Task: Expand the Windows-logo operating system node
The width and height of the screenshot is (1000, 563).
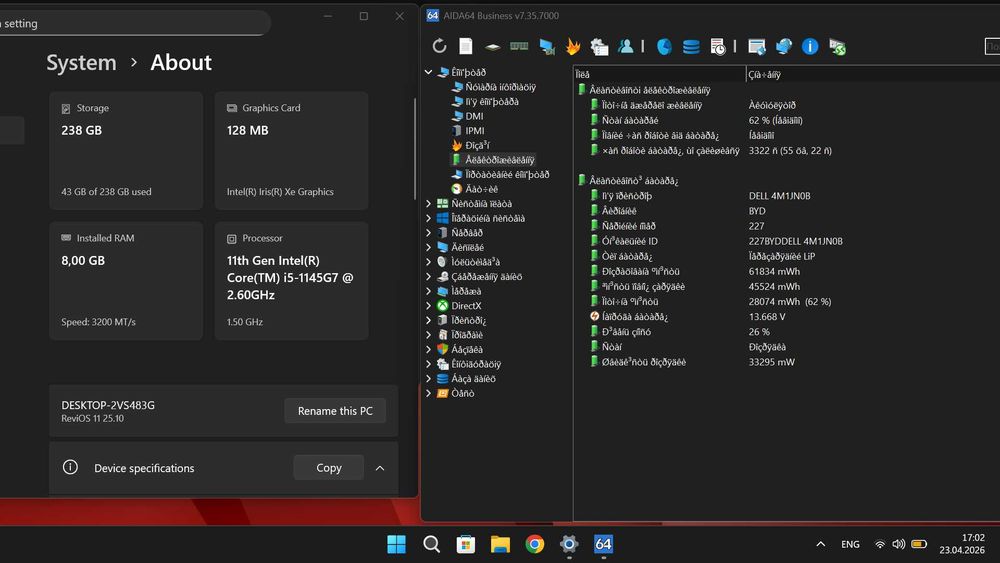Action: 429,218
